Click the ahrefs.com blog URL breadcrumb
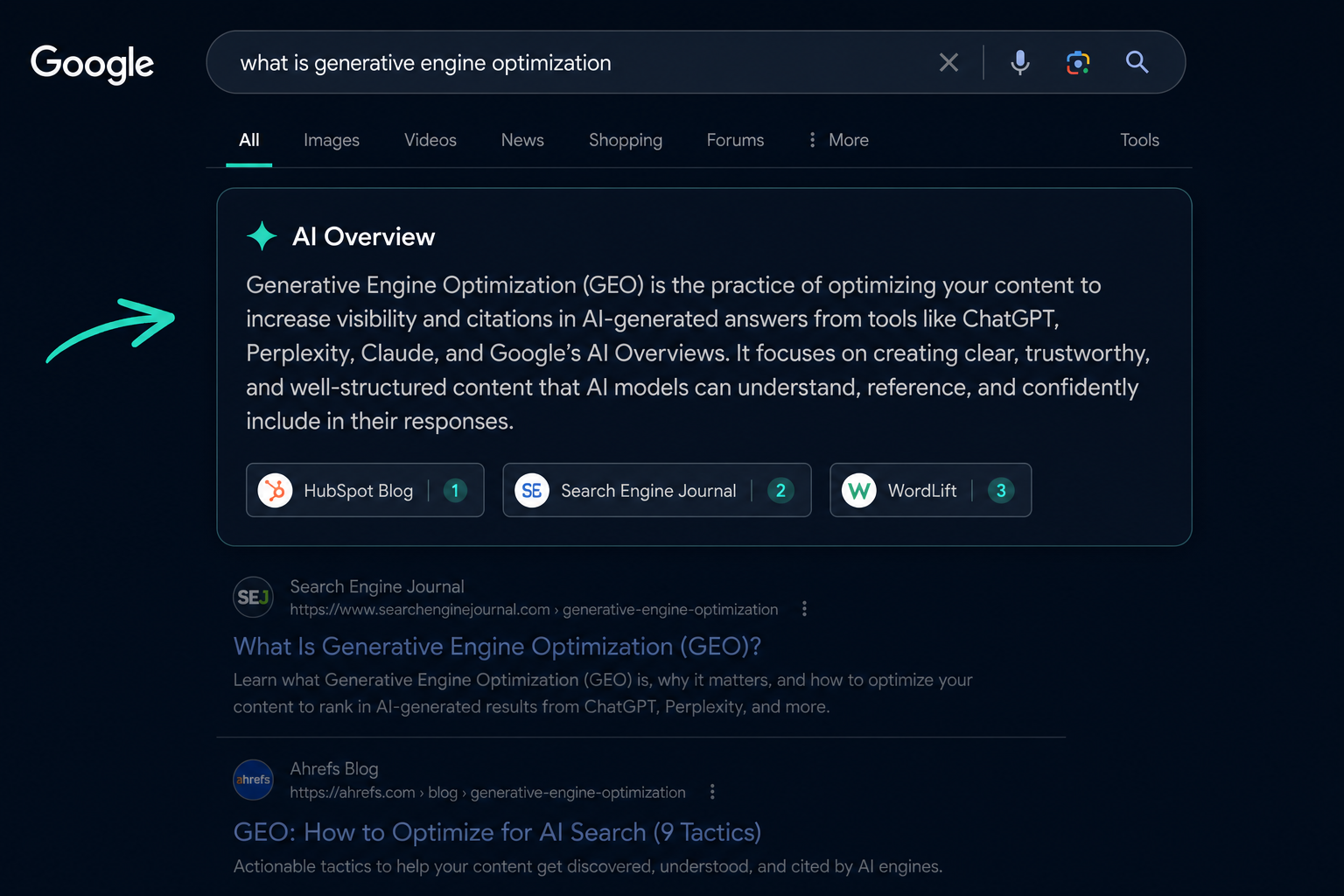 click(x=487, y=792)
